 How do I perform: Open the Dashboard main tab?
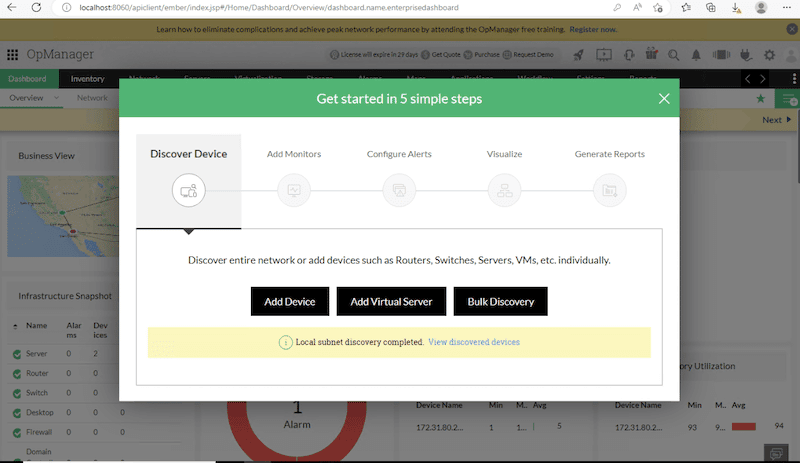[27, 79]
